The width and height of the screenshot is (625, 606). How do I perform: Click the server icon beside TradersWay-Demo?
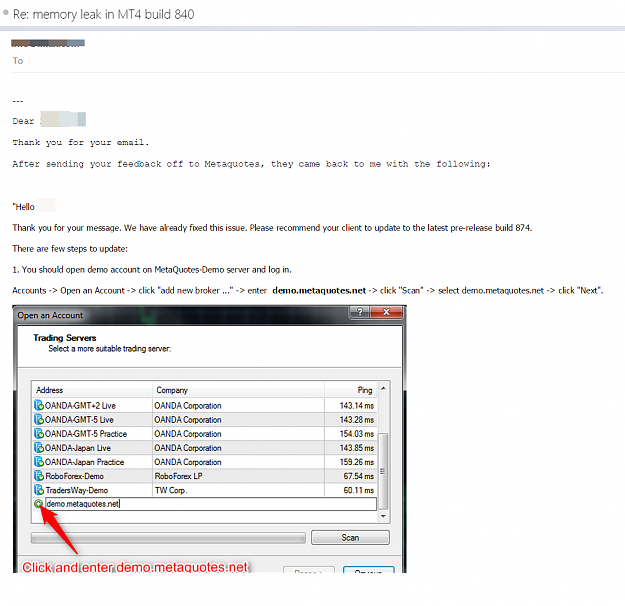(39, 490)
